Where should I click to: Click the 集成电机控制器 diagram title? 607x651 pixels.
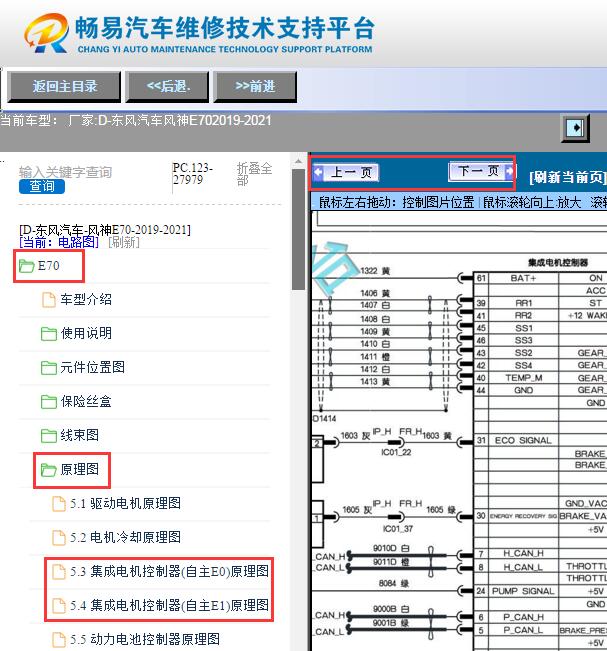[558, 262]
